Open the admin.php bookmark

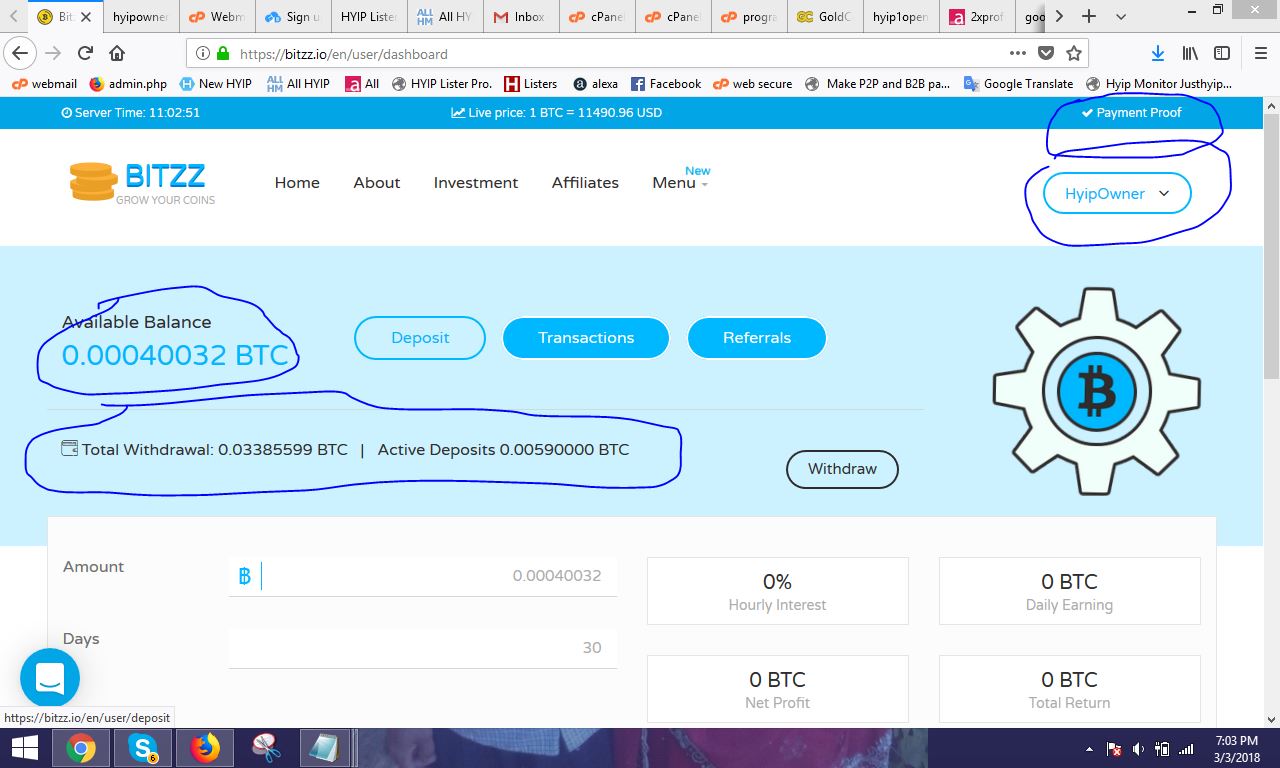pos(128,84)
